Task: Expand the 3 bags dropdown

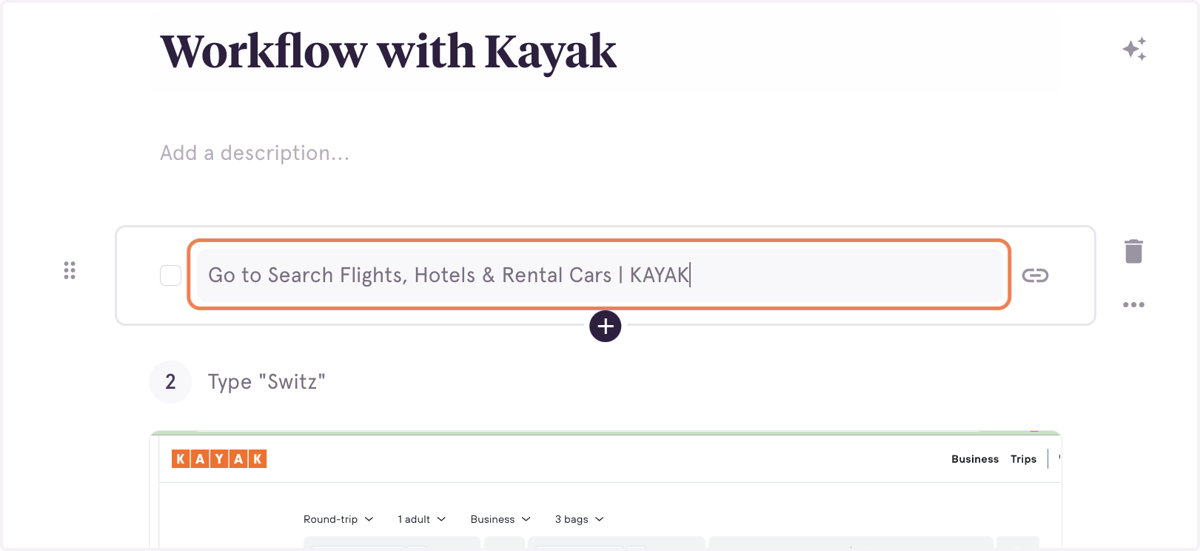Action: (579, 519)
